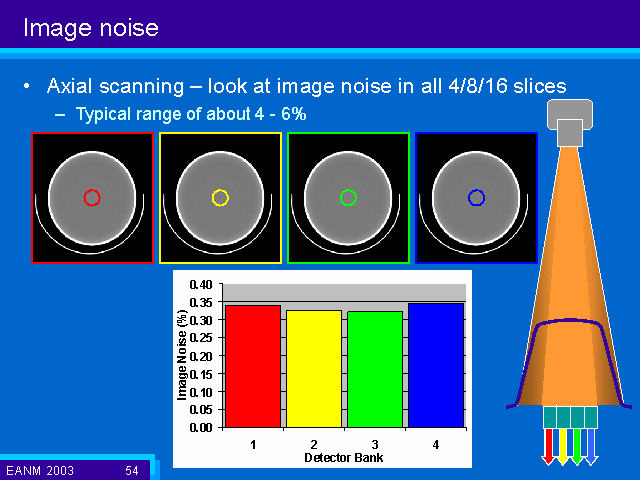Click the green bar for detector bank 3
This screenshot has height=480, width=640.
click(374, 369)
